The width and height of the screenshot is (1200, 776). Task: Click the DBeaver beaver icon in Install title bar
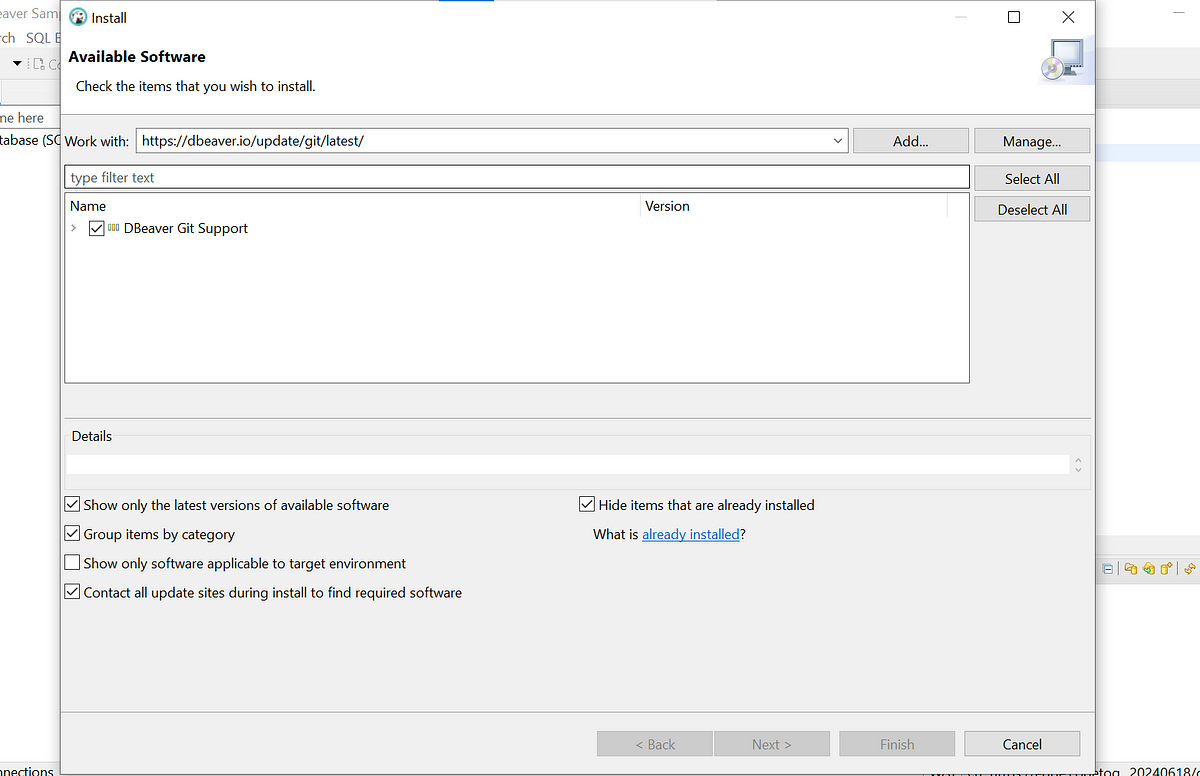[x=78, y=17]
